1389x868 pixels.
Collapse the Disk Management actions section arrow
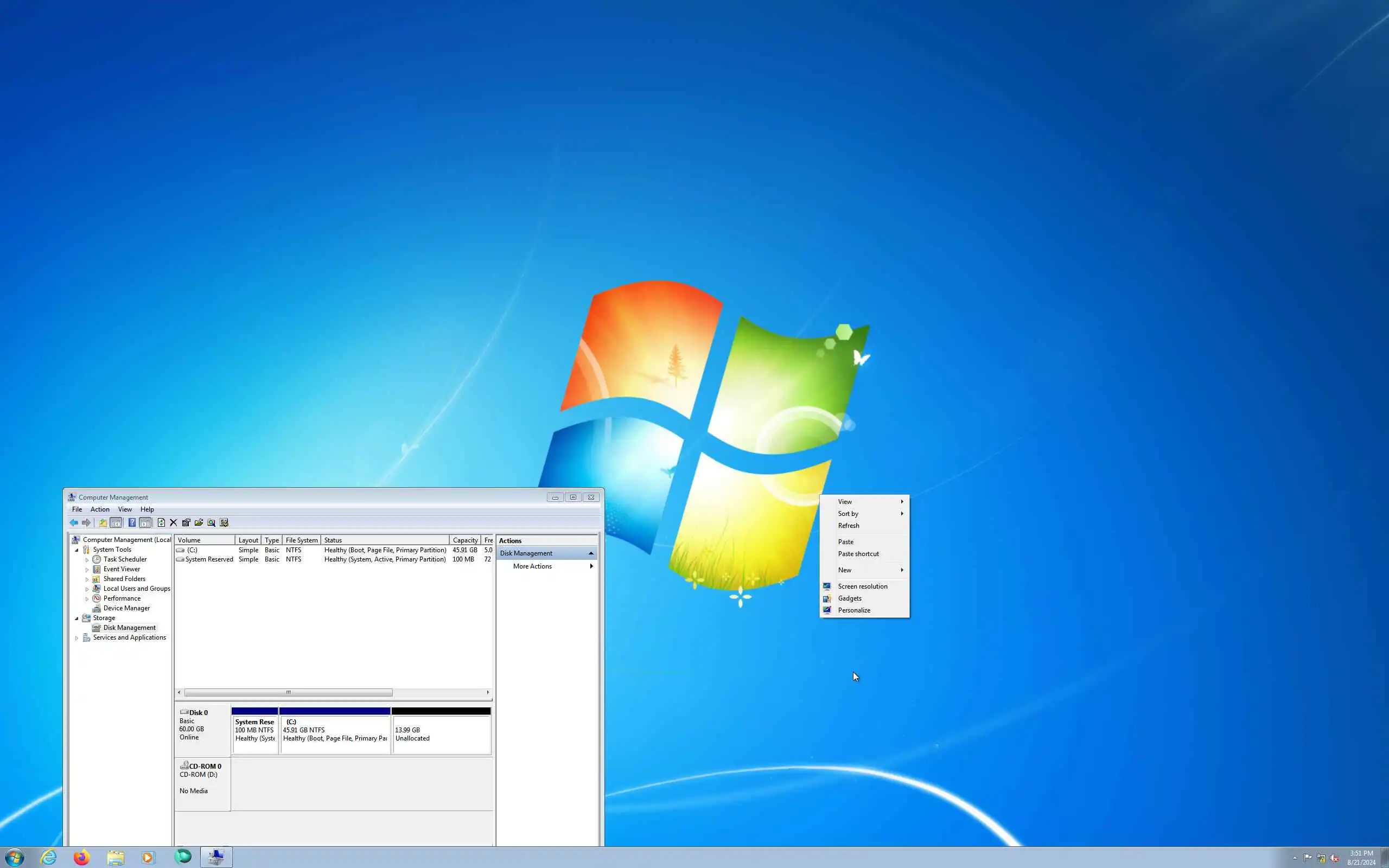click(591, 553)
